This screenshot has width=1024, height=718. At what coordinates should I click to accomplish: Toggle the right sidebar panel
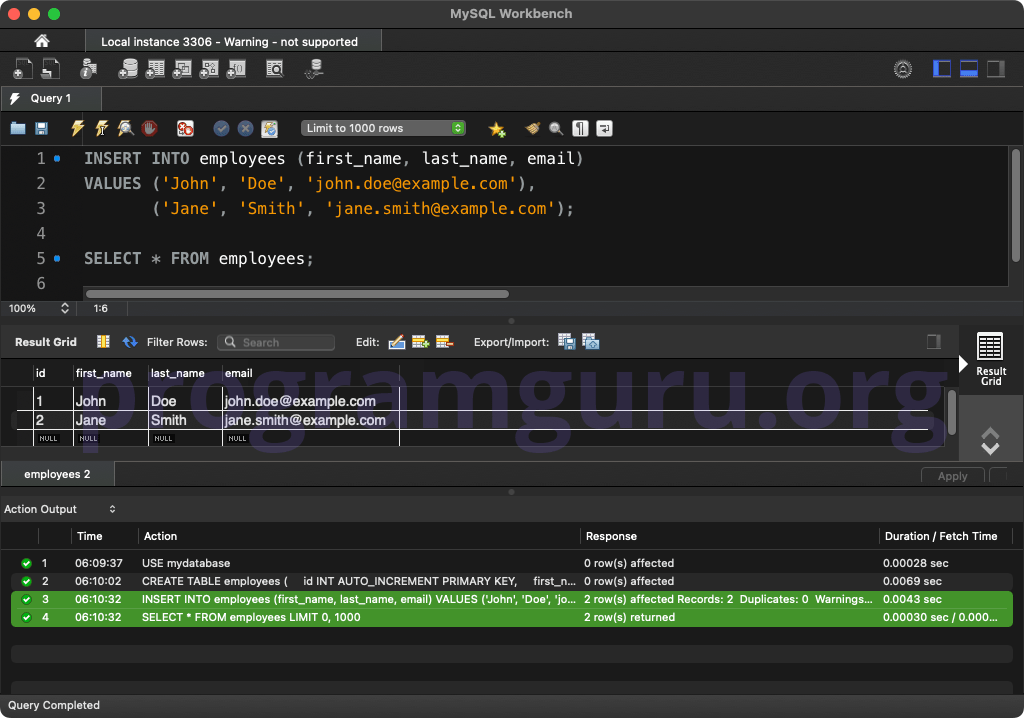click(996, 69)
